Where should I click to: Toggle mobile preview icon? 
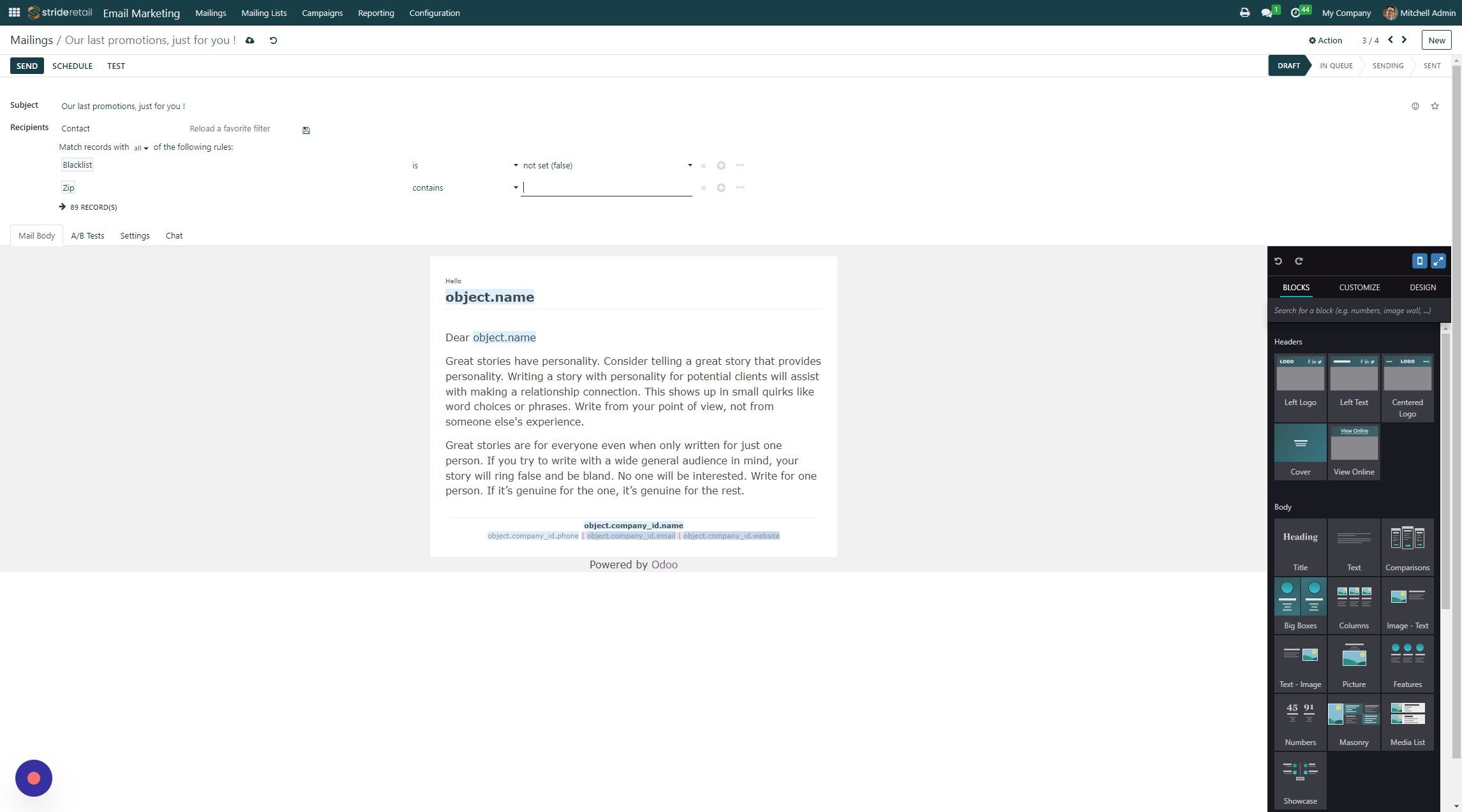click(x=1419, y=261)
